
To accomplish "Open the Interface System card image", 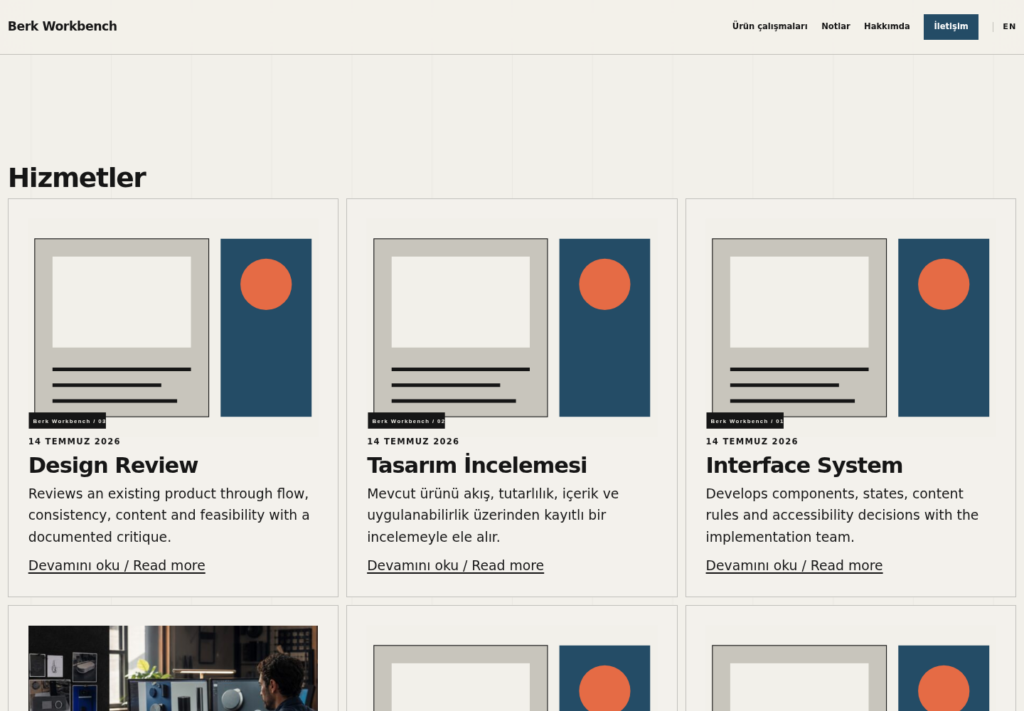I will click(x=850, y=327).
